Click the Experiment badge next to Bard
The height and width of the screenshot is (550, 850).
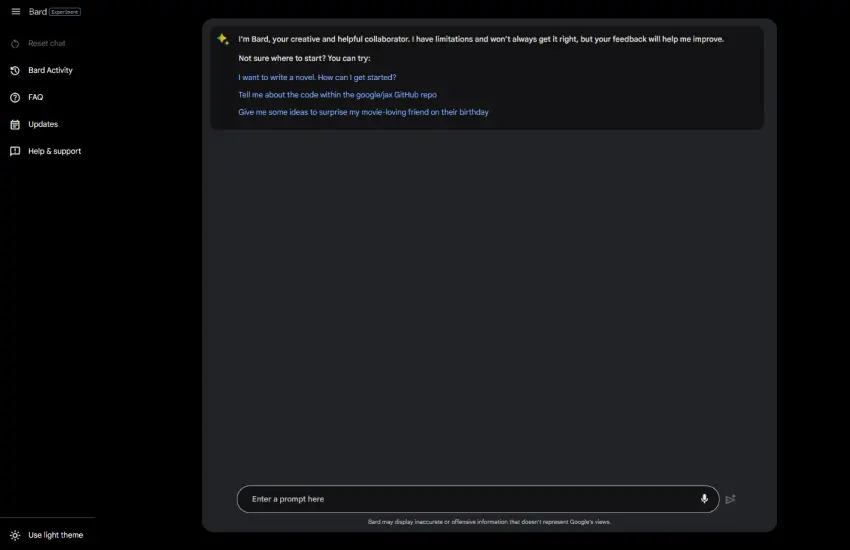pyautogui.click(x=65, y=12)
